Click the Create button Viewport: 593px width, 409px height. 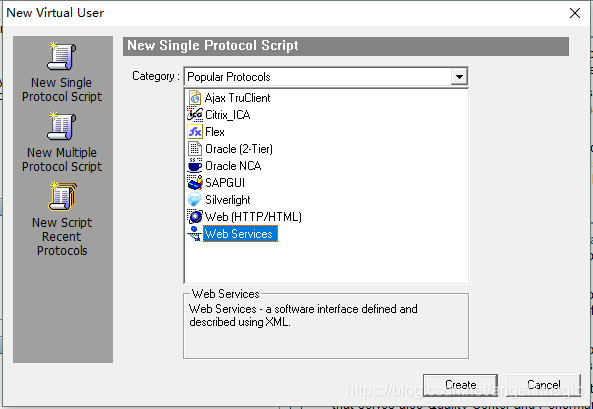pyautogui.click(x=460, y=385)
